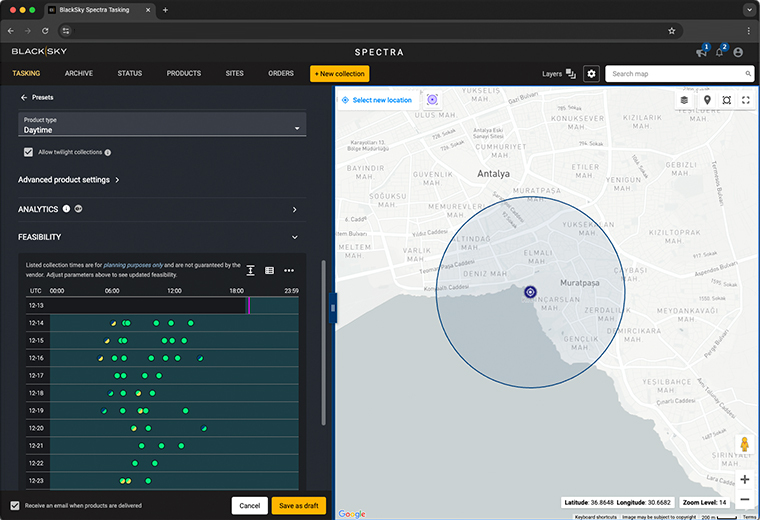The width and height of the screenshot is (760, 520).
Task: Click the announcements megaphone icon
Action: pos(701,52)
